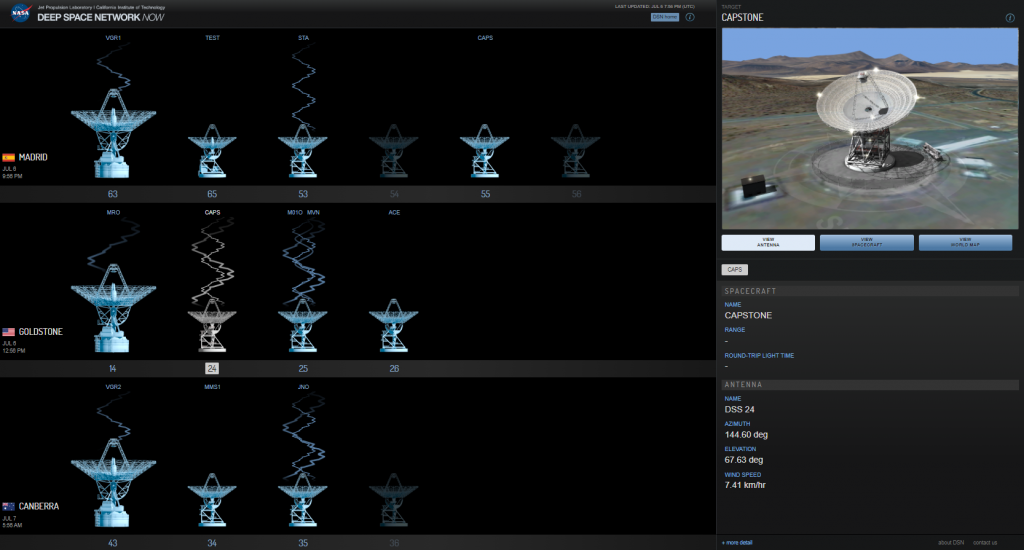Select Goldstone antenna dish 26 tracking ACE
The height and width of the screenshot is (550, 1024).
click(x=394, y=330)
